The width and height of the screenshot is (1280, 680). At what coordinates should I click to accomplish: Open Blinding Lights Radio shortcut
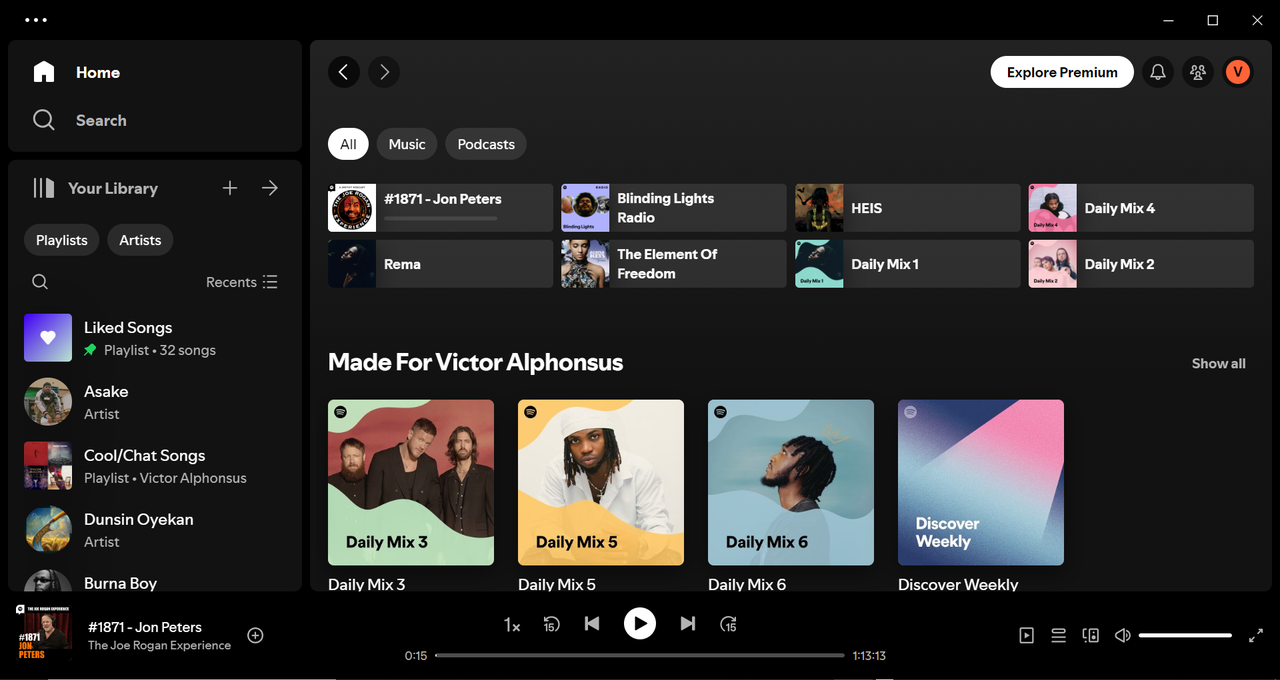coord(674,208)
